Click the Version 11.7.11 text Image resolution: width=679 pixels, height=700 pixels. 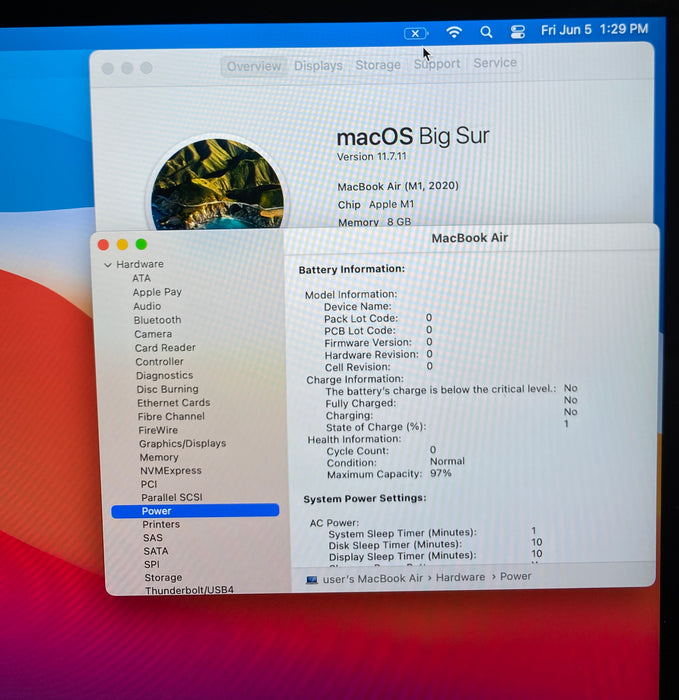(x=371, y=157)
